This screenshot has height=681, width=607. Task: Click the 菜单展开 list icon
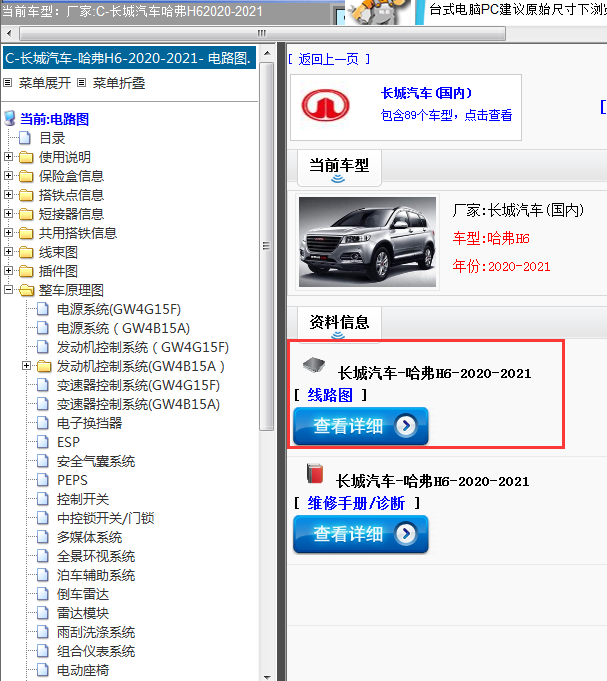7,83
